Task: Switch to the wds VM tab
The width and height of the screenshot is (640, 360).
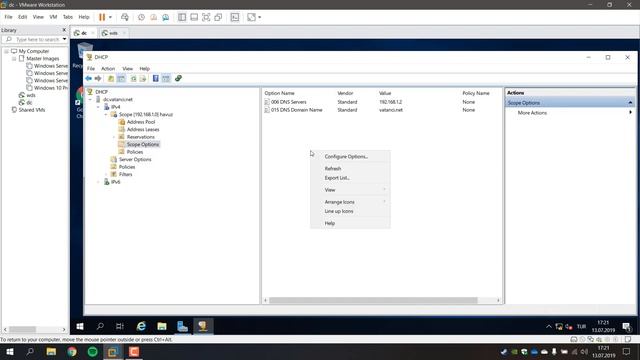Action: pyautogui.click(x=113, y=33)
